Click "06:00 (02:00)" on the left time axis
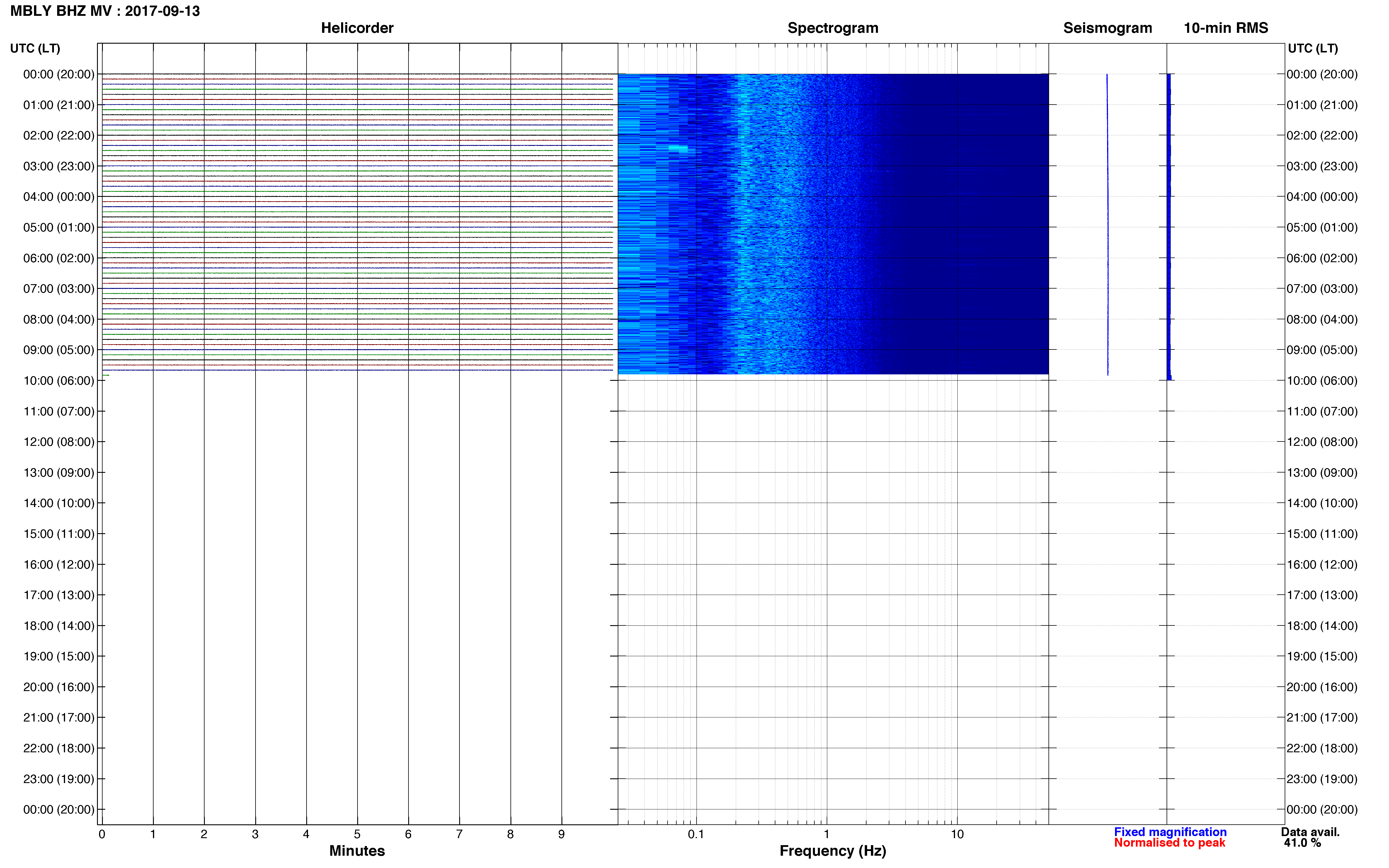The height and width of the screenshot is (868, 1389). [59, 258]
